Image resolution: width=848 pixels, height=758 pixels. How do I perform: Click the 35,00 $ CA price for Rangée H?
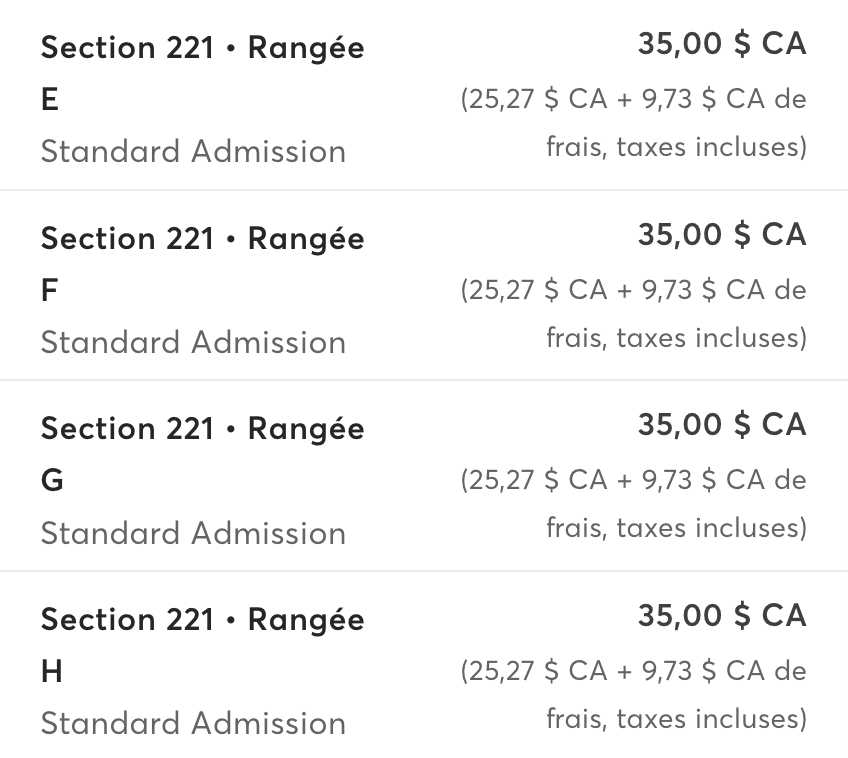(722, 615)
